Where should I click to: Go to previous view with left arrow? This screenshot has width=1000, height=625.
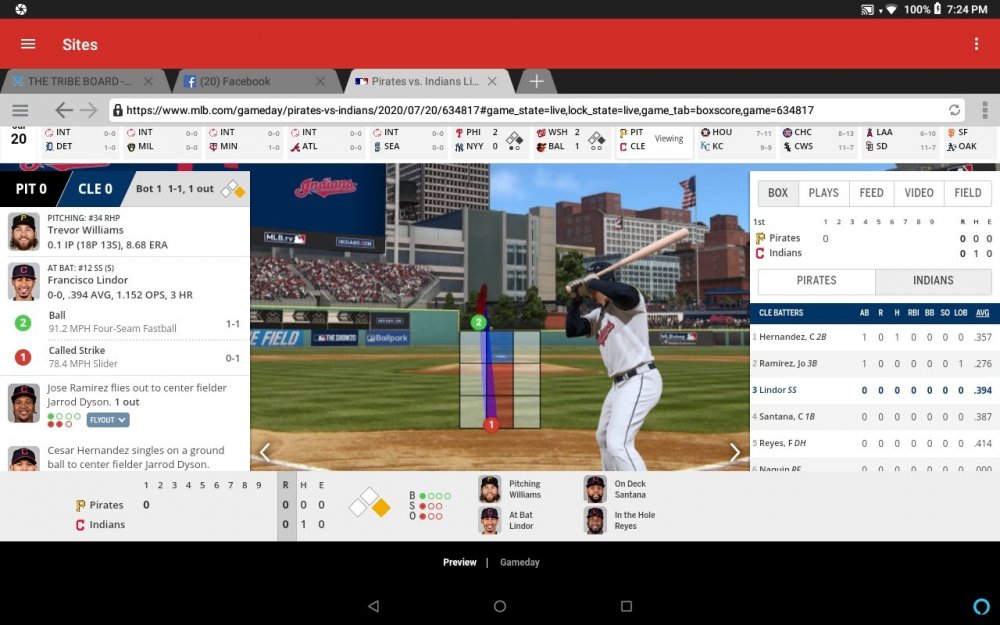(265, 452)
